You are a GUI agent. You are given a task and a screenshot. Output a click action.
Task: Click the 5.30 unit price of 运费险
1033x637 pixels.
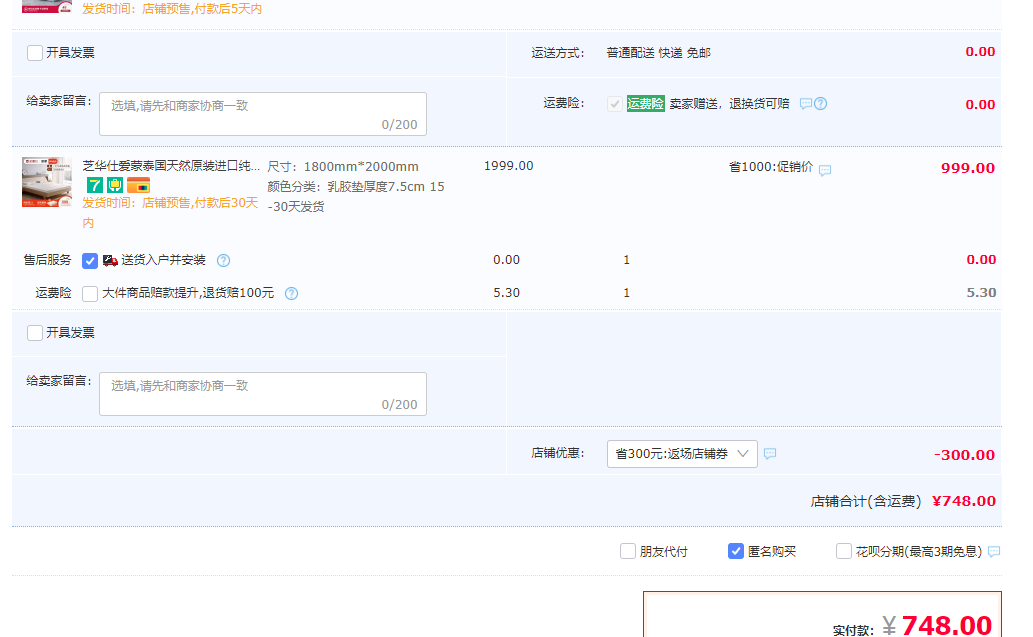[x=507, y=292]
